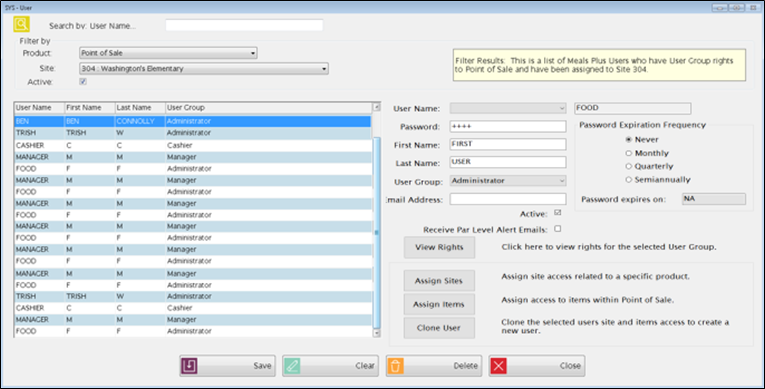Viewport: 765px width, 389px height.
Task: Sort by First Name column header
Action: [x=90, y=108]
